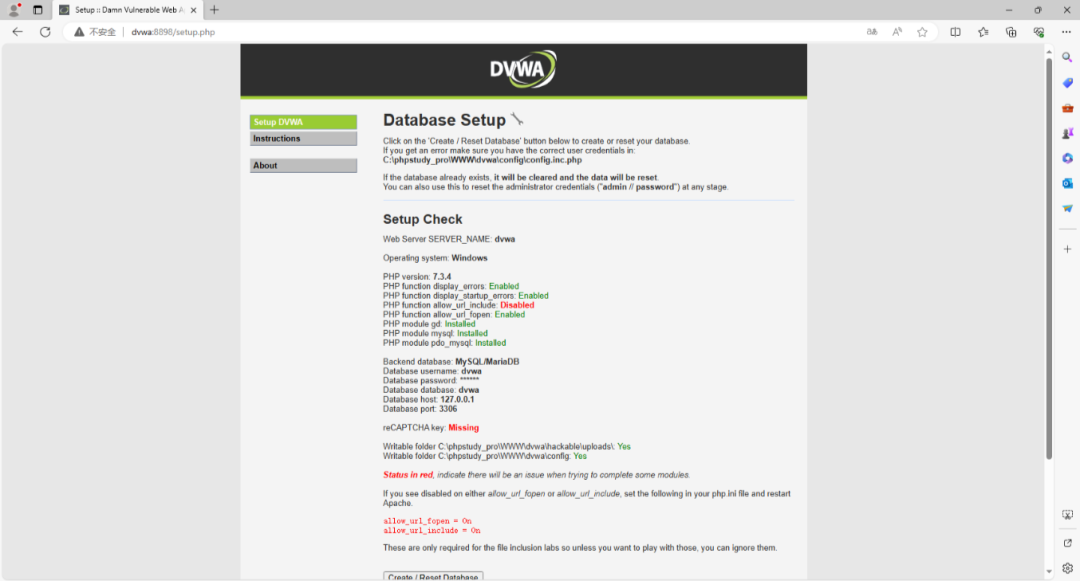This screenshot has width=1080, height=581.
Task: Open the sidebar games chess icon
Action: click(1067, 133)
